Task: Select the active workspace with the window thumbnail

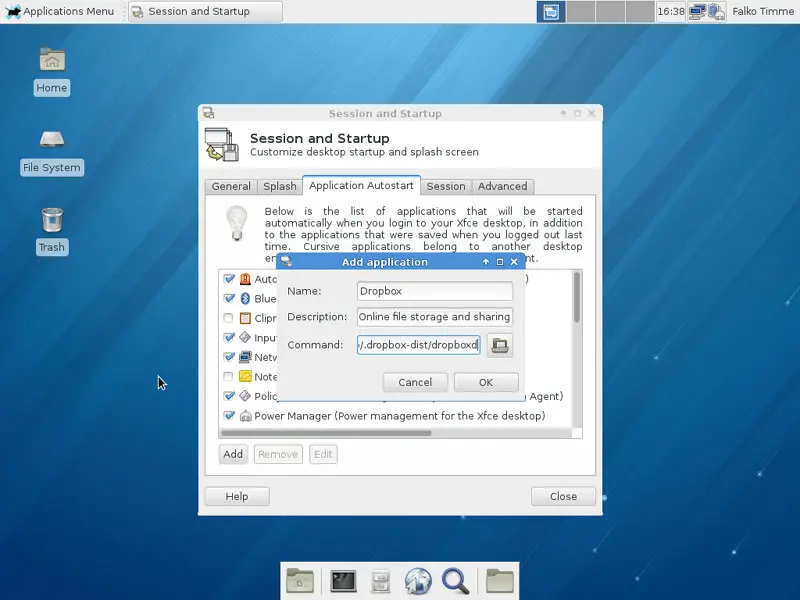Action: tap(551, 11)
